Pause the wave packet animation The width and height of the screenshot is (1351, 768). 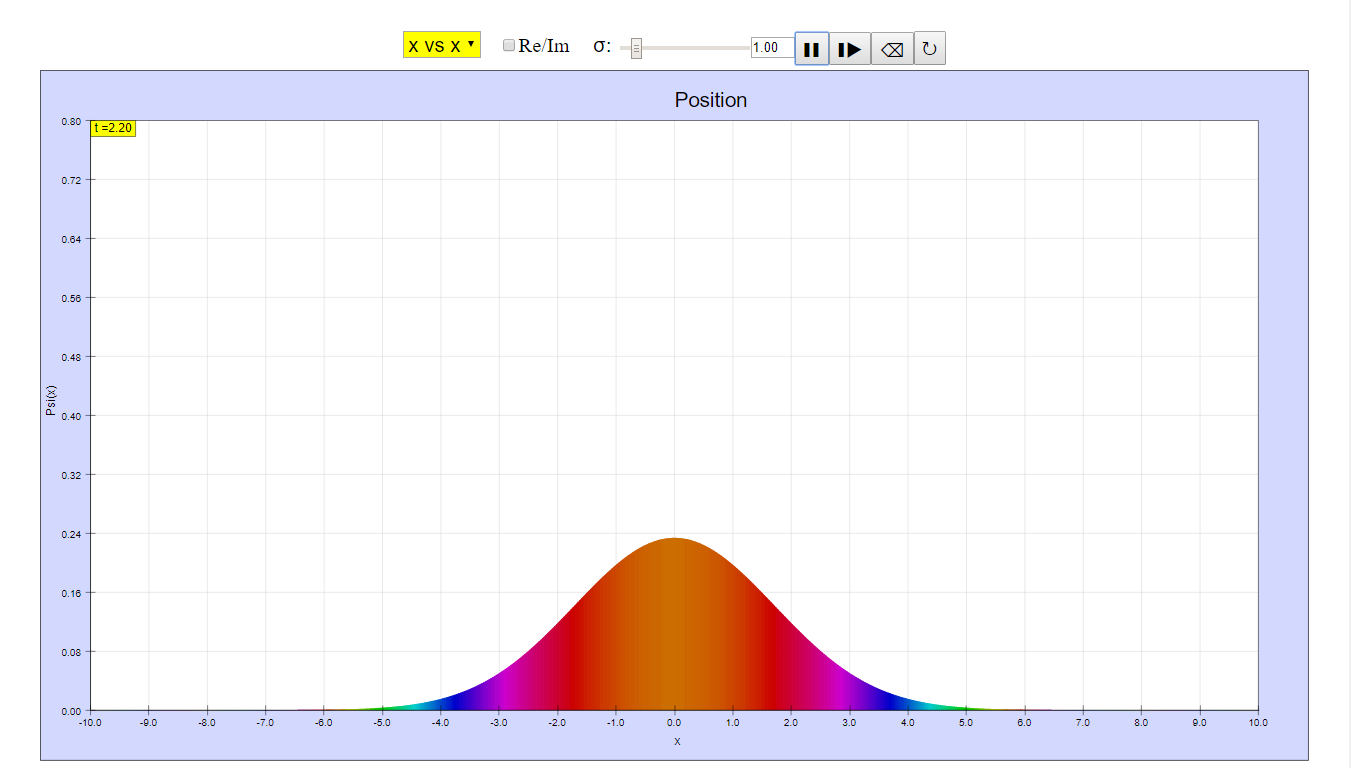tap(811, 49)
